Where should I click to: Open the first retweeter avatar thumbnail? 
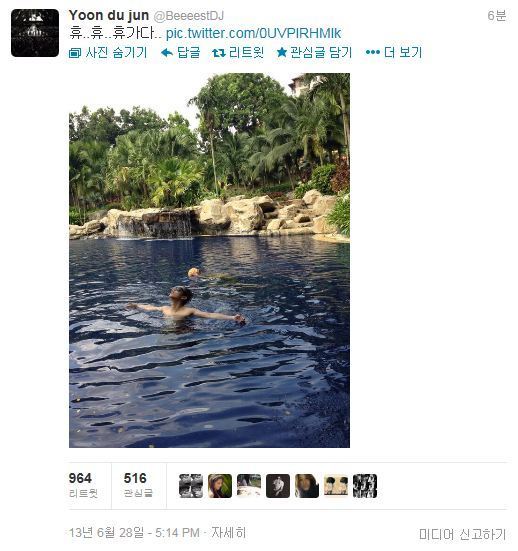pyautogui.click(x=191, y=486)
